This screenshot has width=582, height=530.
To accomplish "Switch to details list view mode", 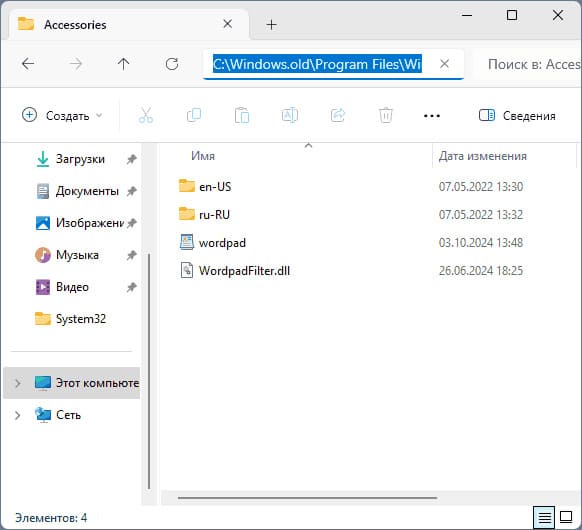I will point(544,517).
